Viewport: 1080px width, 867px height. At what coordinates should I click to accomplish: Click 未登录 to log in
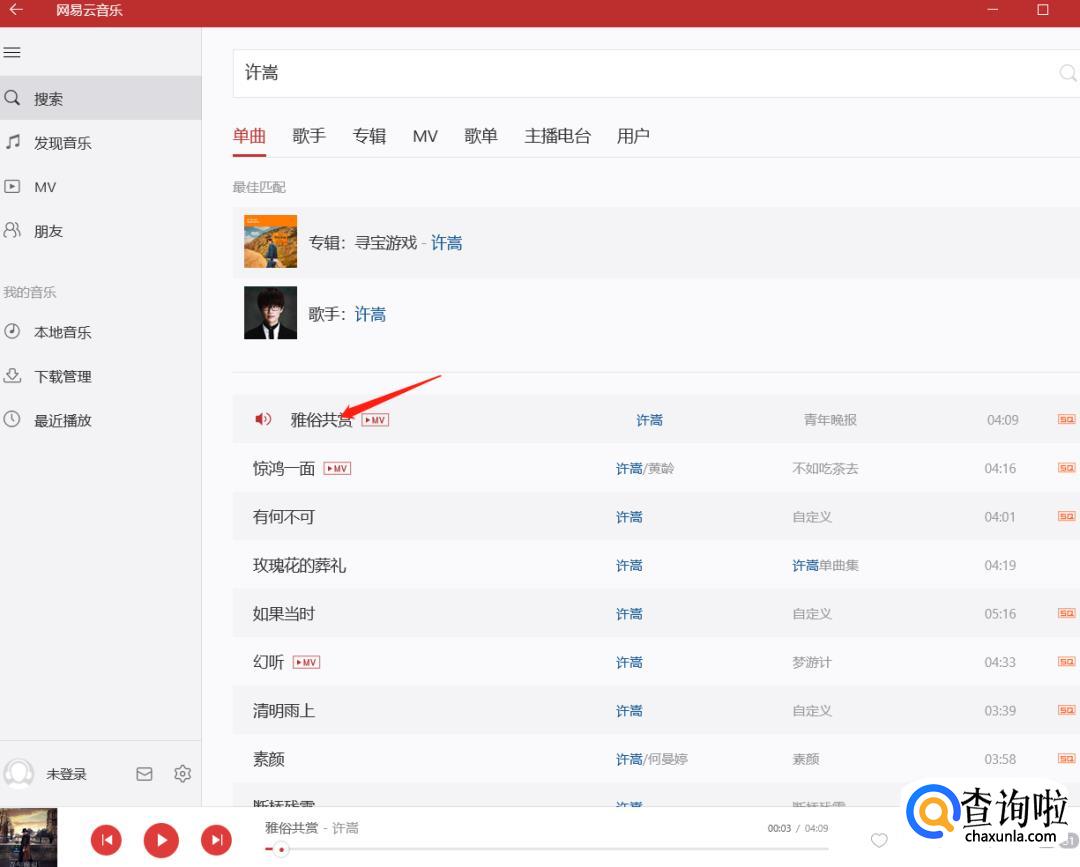[x=66, y=774]
